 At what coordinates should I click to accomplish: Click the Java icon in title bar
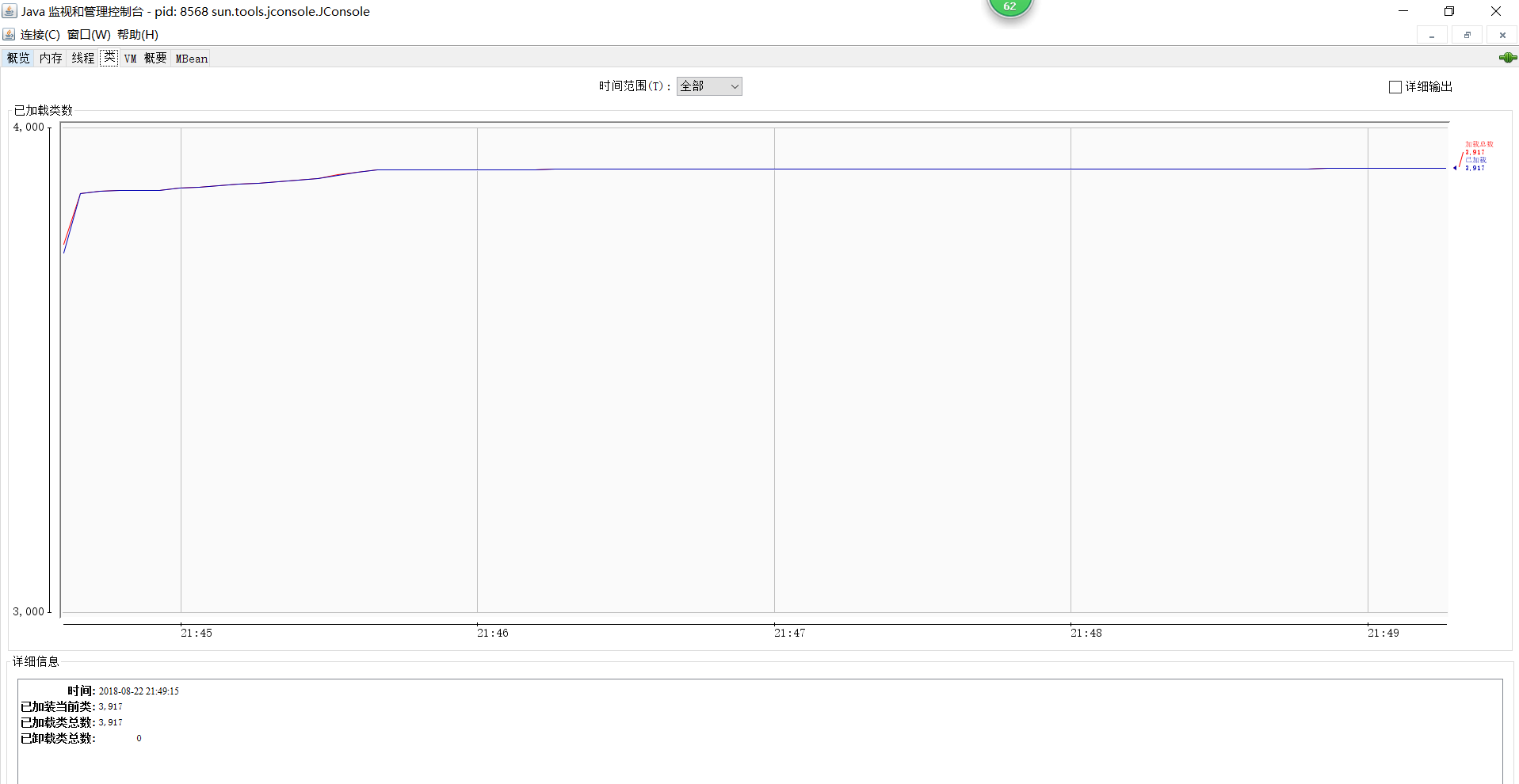pyautogui.click(x=10, y=11)
